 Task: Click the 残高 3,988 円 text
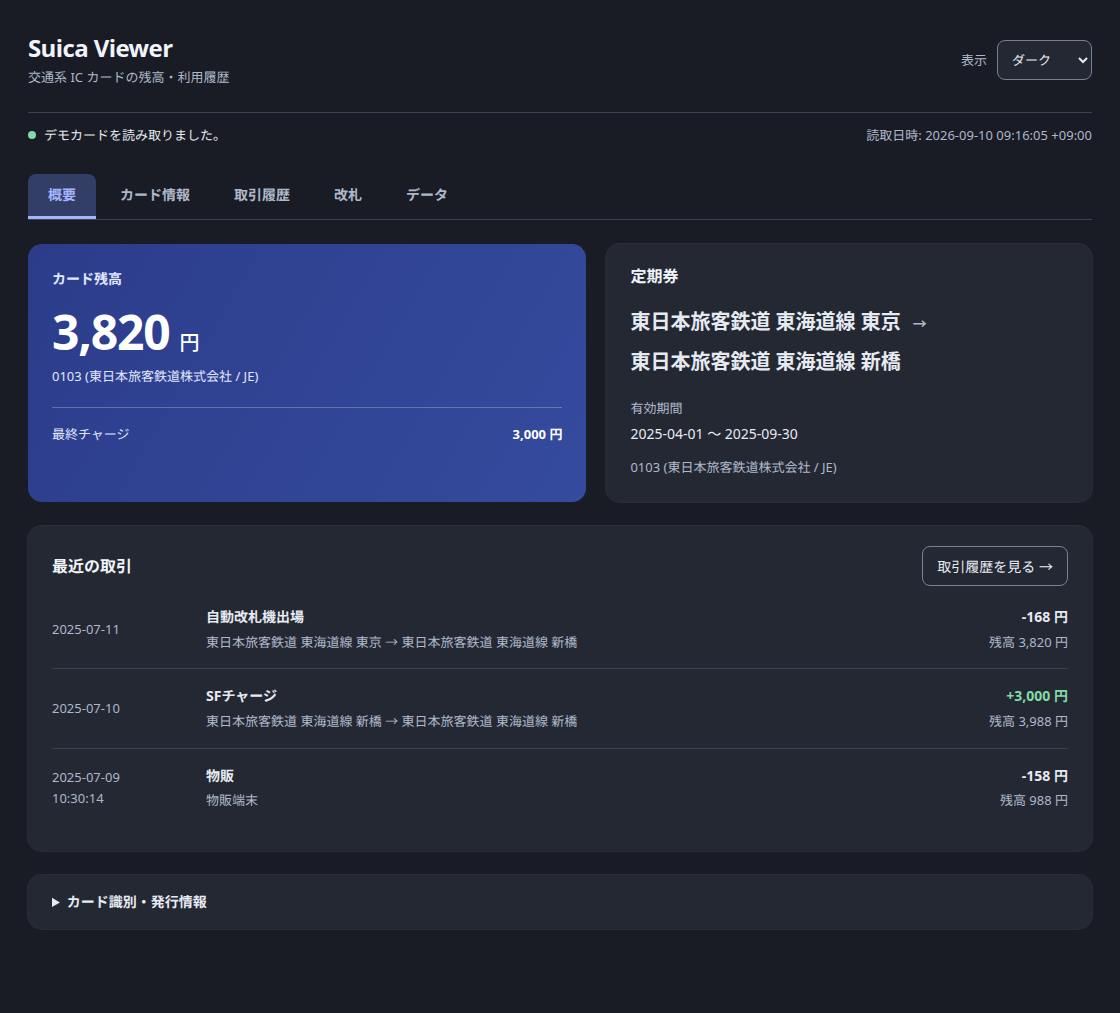[1028, 722]
